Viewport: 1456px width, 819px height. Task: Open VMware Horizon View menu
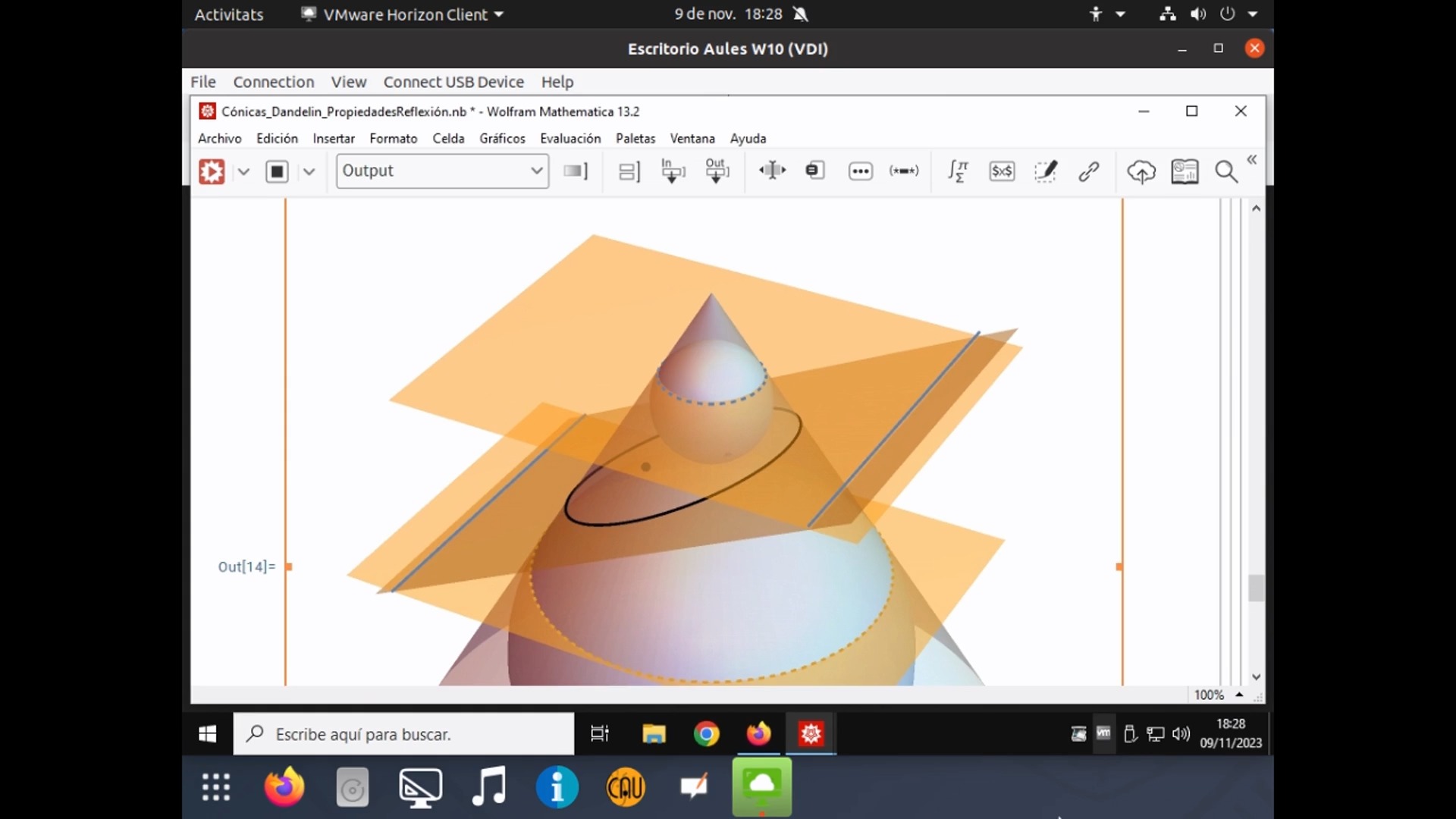(x=348, y=82)
